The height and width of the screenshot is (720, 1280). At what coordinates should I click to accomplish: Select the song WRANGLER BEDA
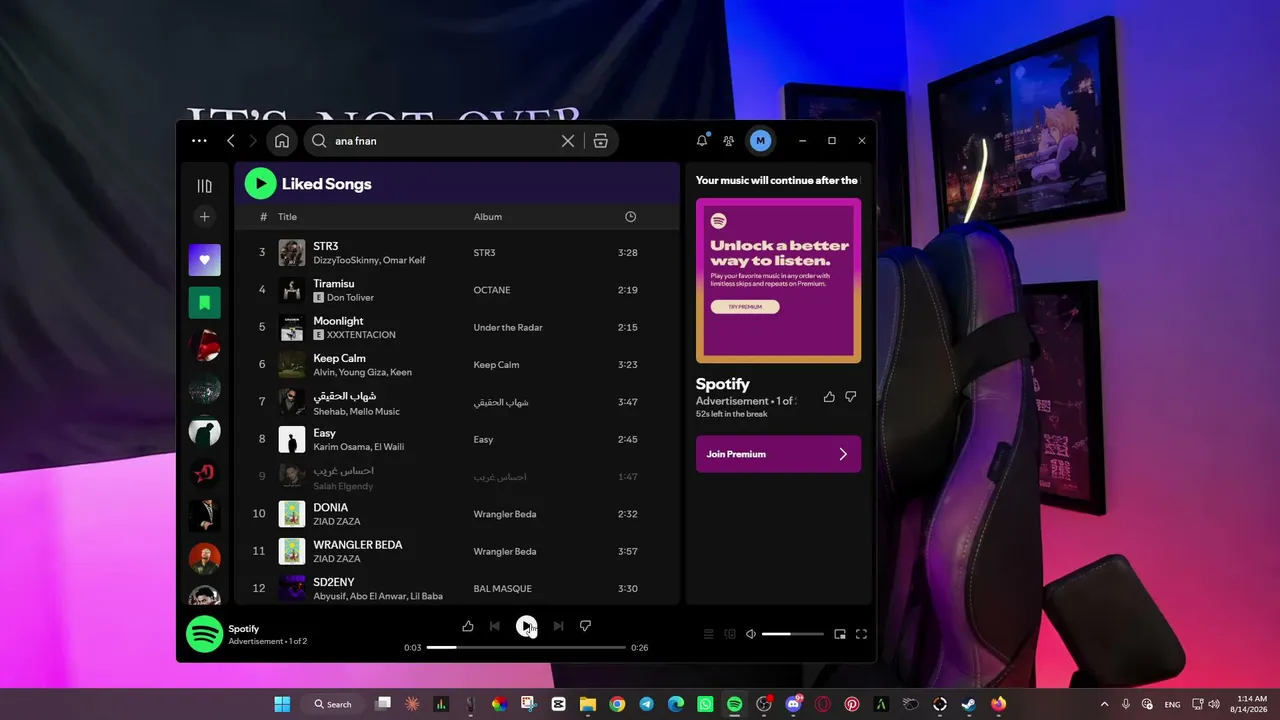(x=358, y=545)
